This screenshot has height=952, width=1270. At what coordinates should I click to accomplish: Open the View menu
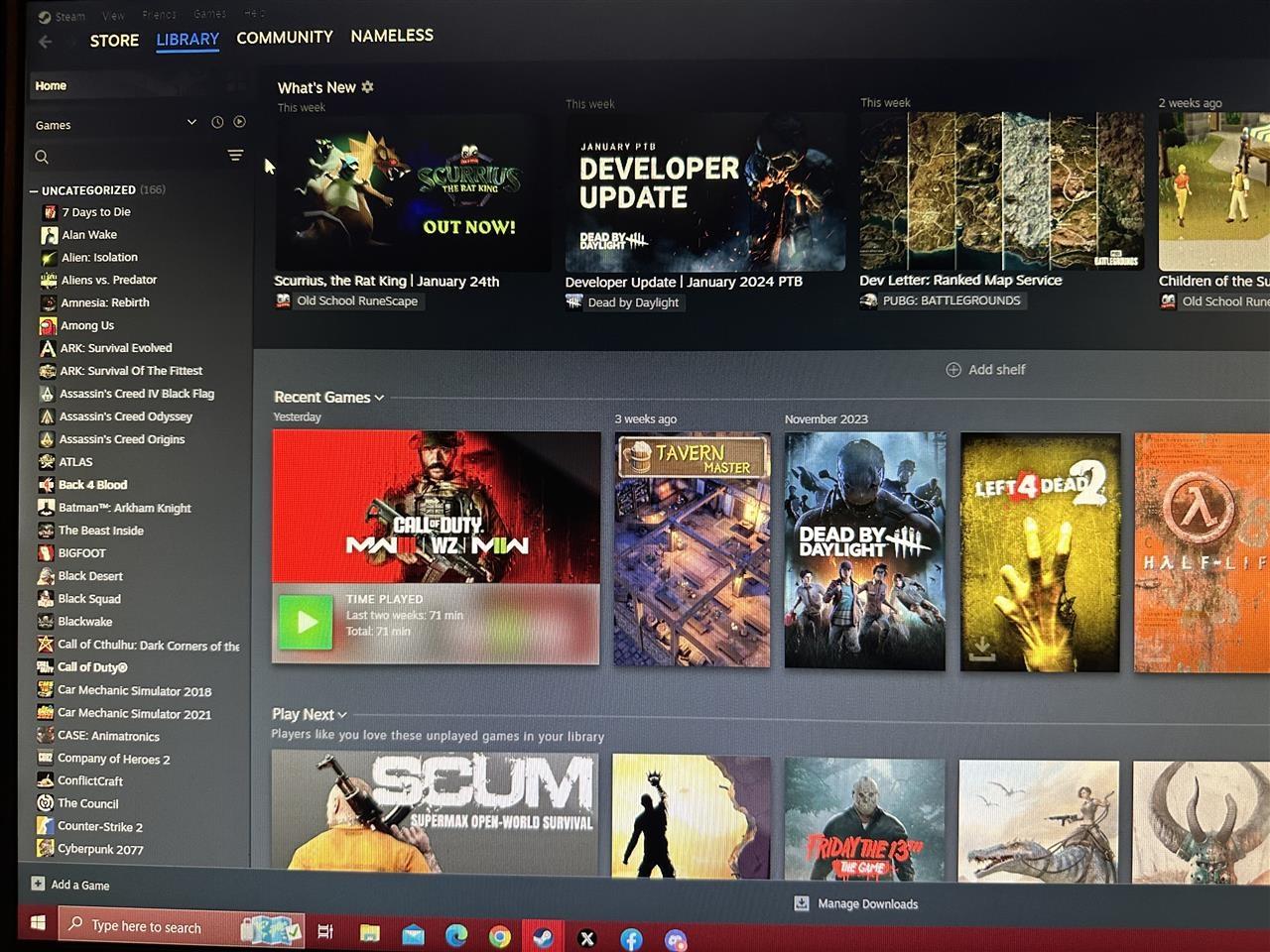[x=114, y=15]
